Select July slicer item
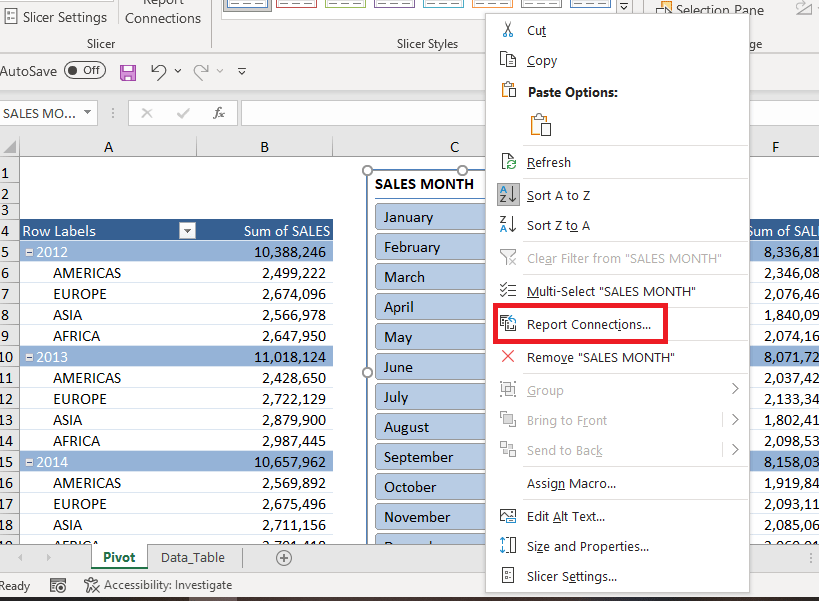819x601 pixels. coord(430,397)
